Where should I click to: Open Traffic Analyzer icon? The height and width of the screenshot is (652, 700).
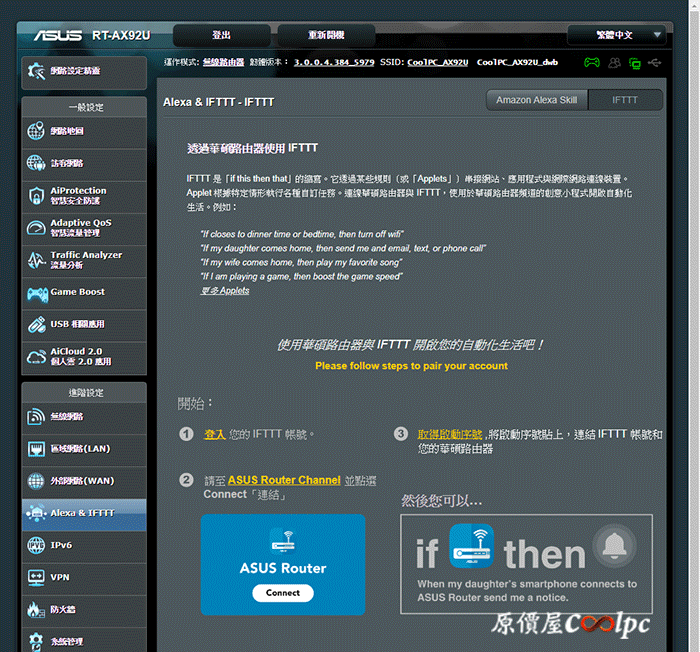[x=36, y=260]
